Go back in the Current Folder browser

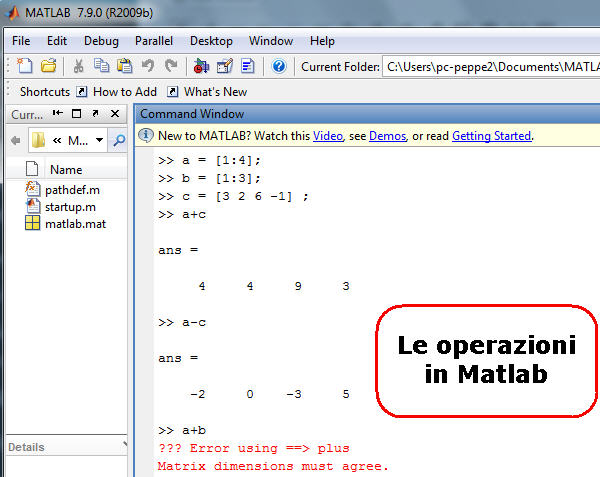(x=16, y=141)
